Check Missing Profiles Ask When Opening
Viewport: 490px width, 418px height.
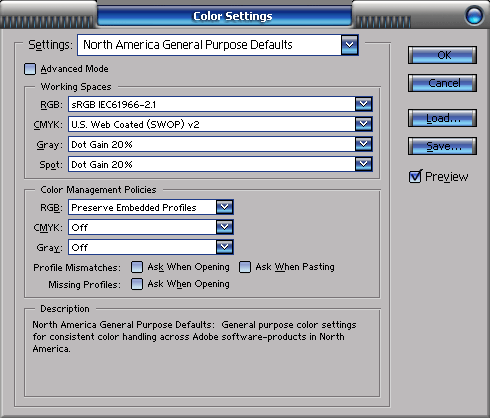tap(137, 284)
